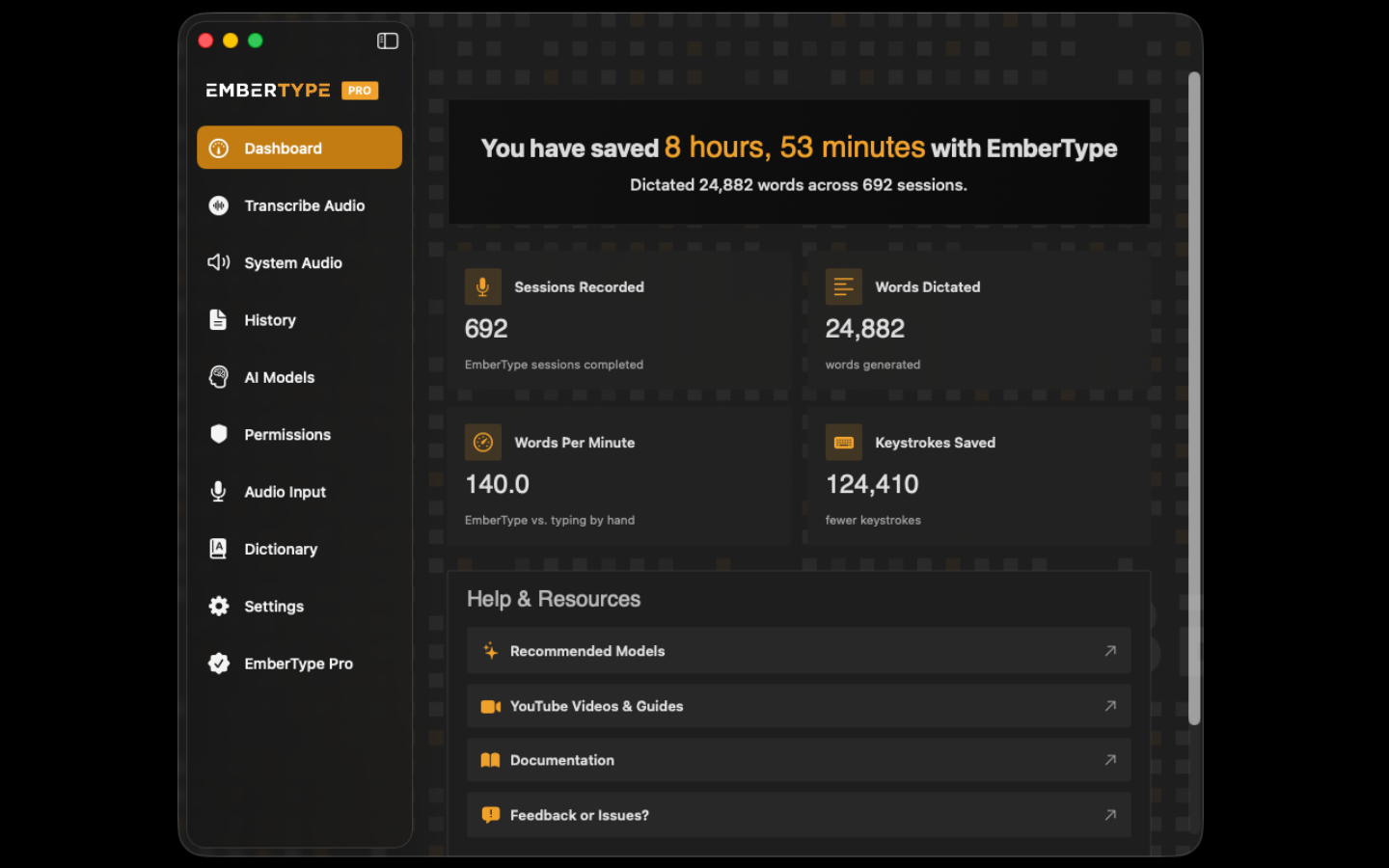Toggle the sidebar collapse icon

[x=388, y=41]
